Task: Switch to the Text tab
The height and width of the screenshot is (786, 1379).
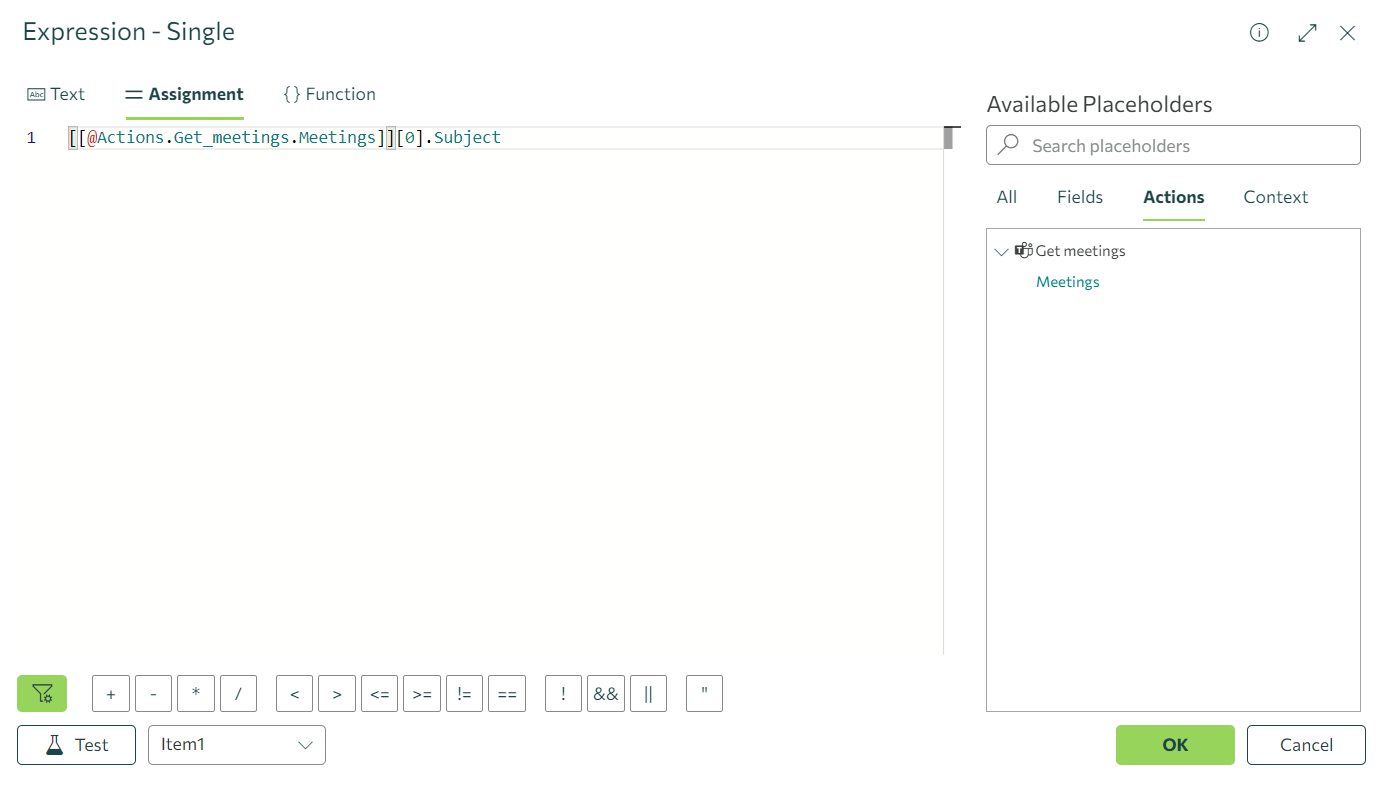Action: click(x=56, y=94)
